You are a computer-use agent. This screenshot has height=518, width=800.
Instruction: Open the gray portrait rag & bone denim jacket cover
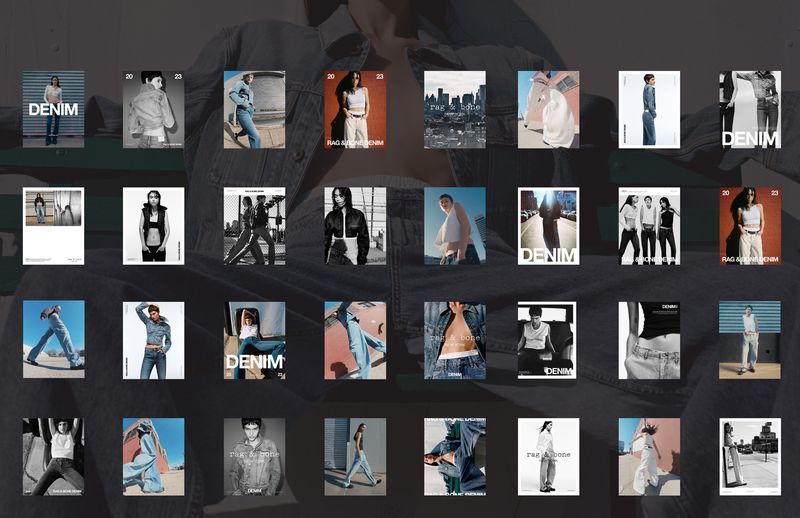(x=255, y=457)
